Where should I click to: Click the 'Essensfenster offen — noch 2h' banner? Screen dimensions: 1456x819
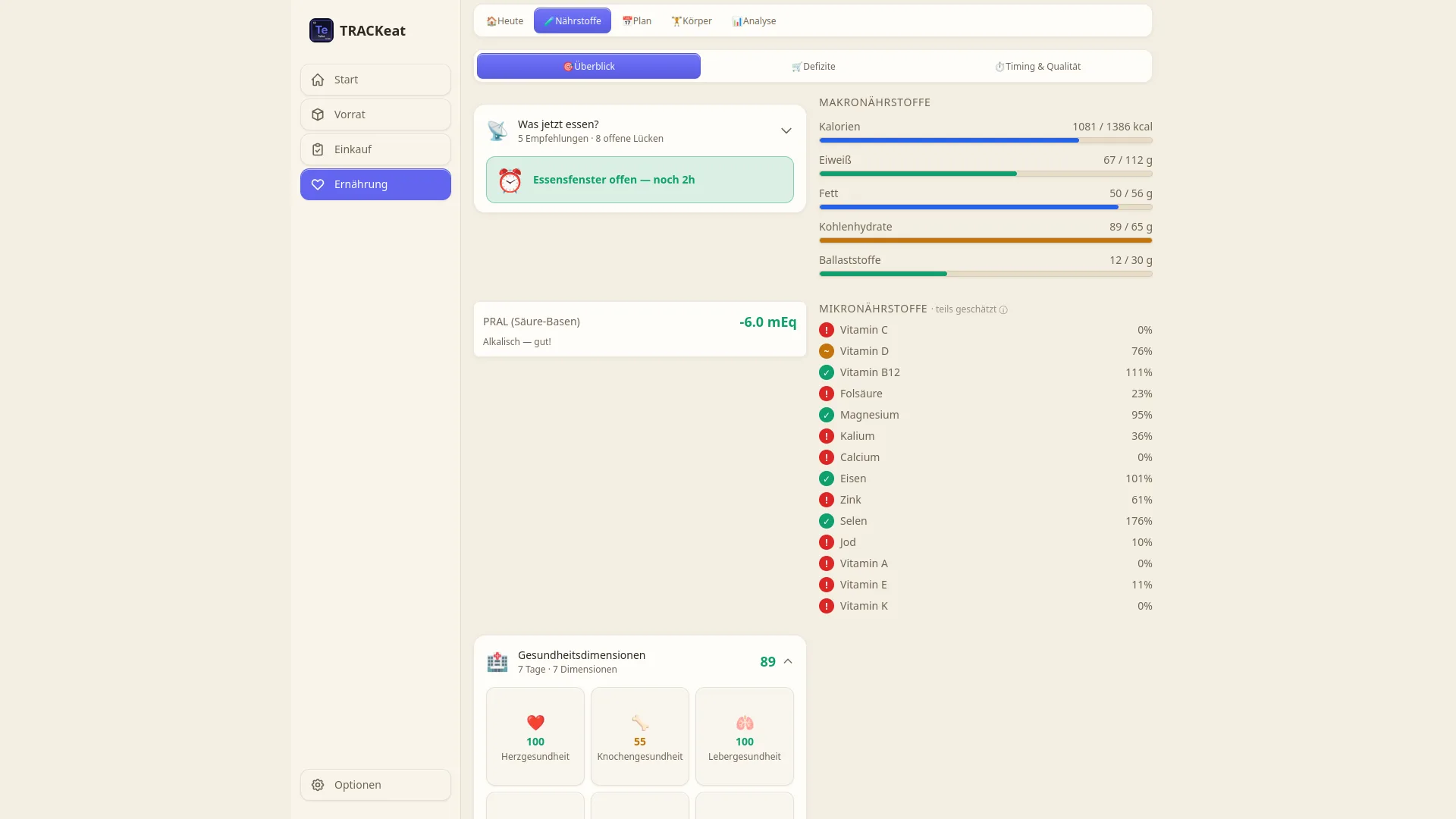[x=640, y=180]
